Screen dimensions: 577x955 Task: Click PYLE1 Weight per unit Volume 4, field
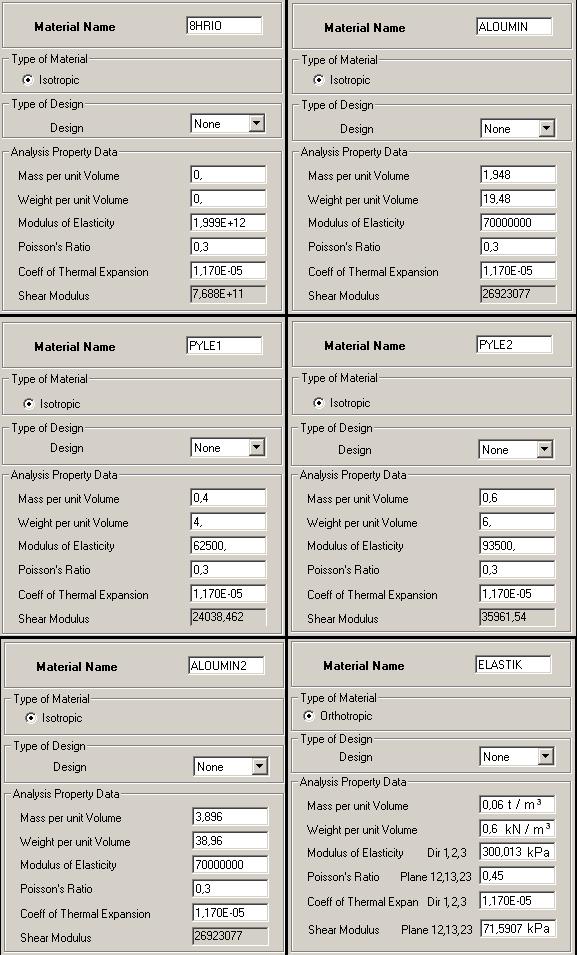coord(228,522)
